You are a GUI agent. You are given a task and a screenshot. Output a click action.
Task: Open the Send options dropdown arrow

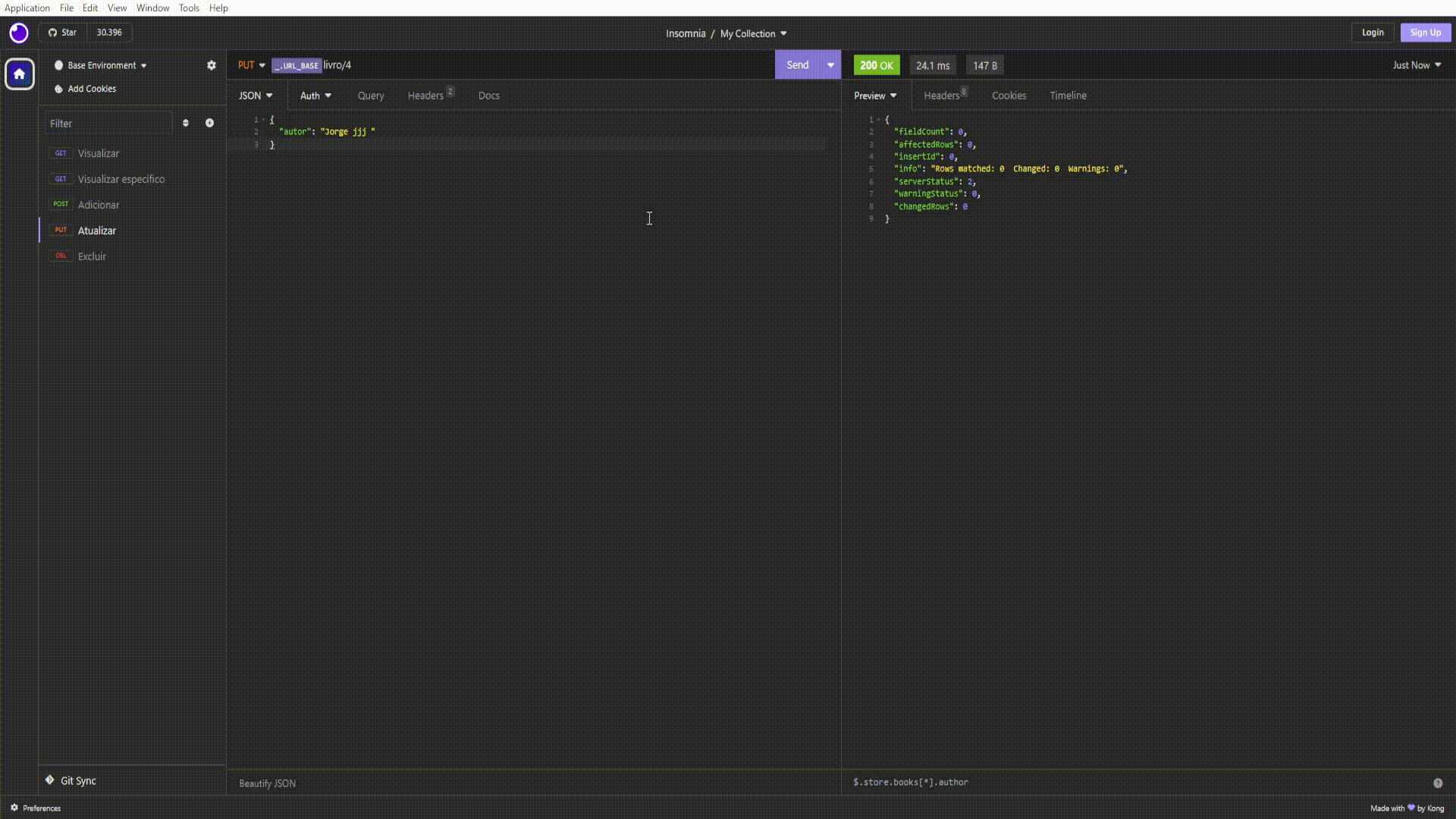coord(830,65)
